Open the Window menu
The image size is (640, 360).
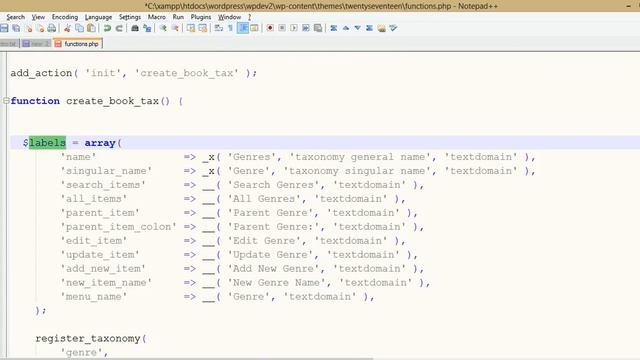tap(229, 17)
